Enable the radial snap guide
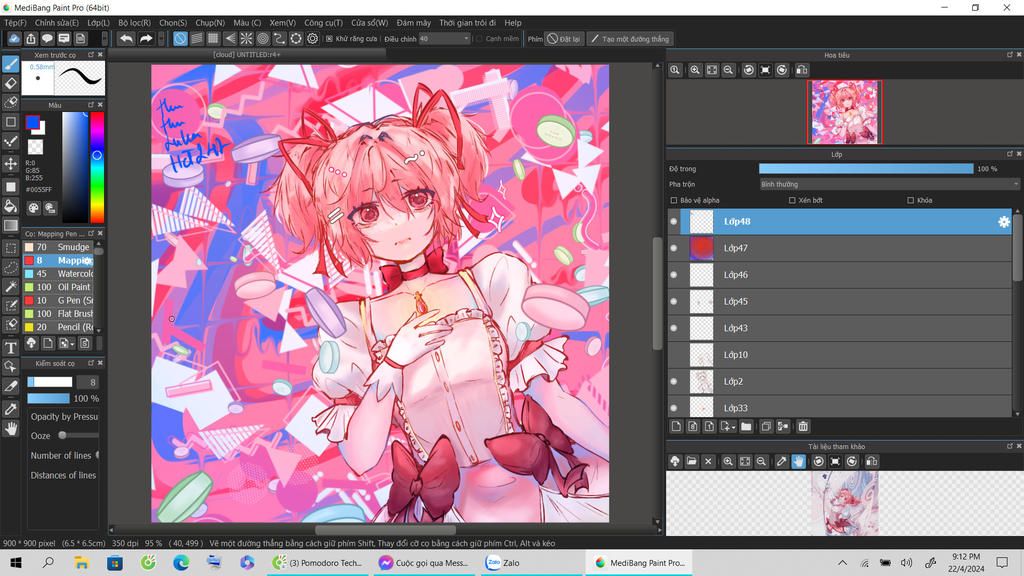The width and height of the screenshot is (1024, 576). click(x=246, y=39)
